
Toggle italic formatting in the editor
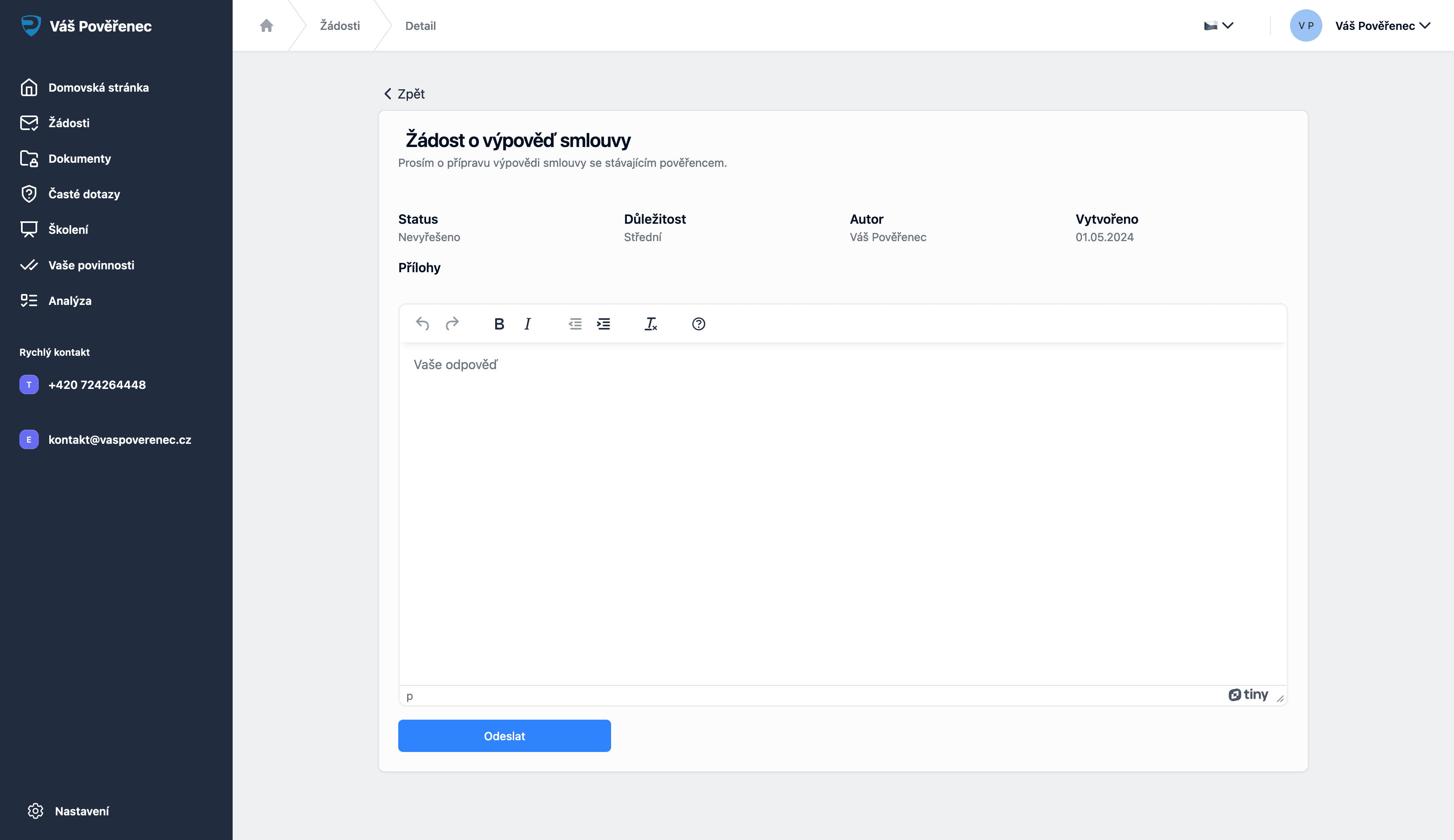point(527,323)
